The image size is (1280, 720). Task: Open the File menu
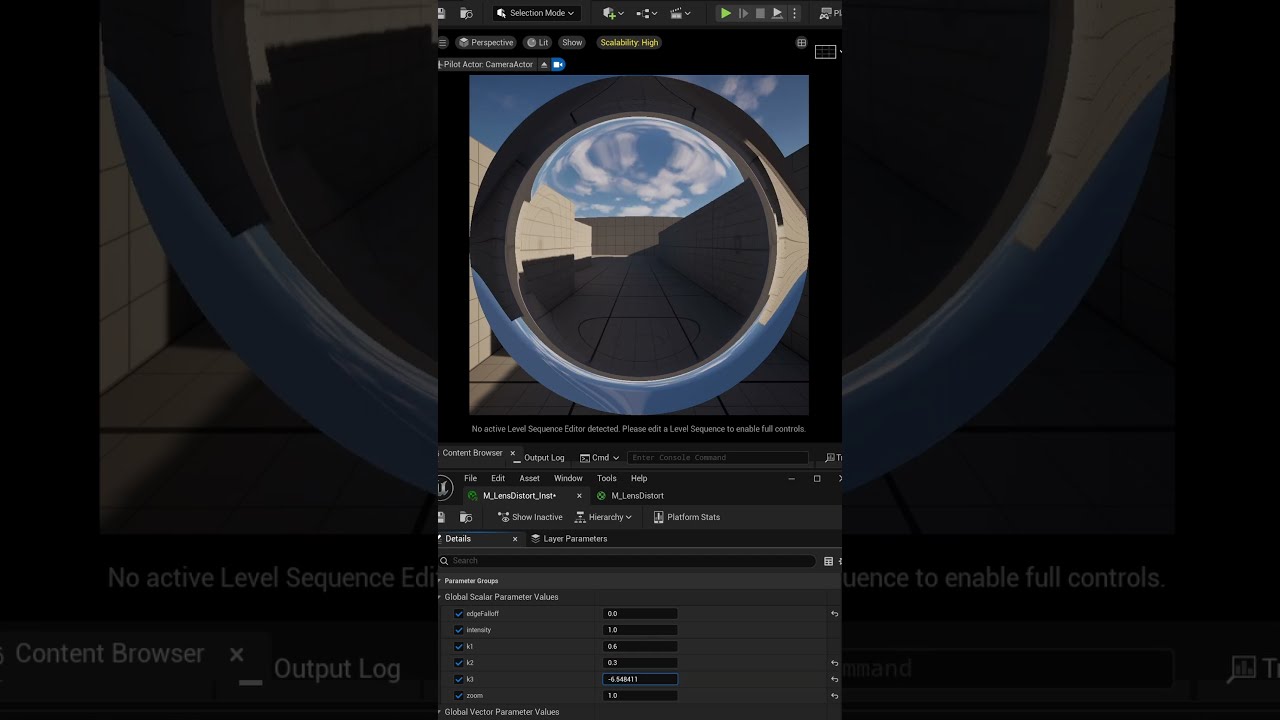pyautogui.click(x=470, y=478)
